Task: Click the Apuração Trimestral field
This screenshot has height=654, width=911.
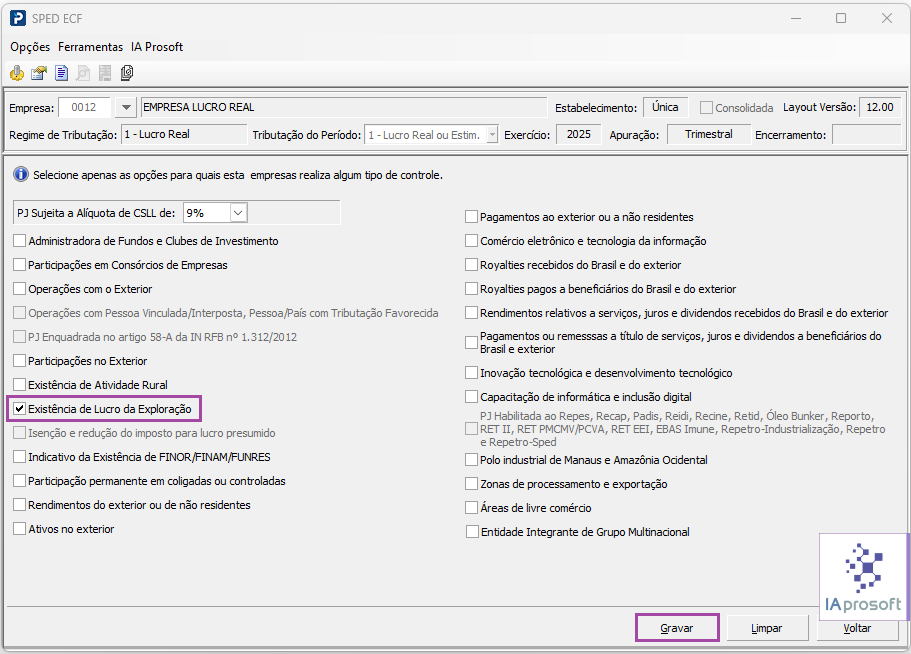Action: click(x=709, y=135)
